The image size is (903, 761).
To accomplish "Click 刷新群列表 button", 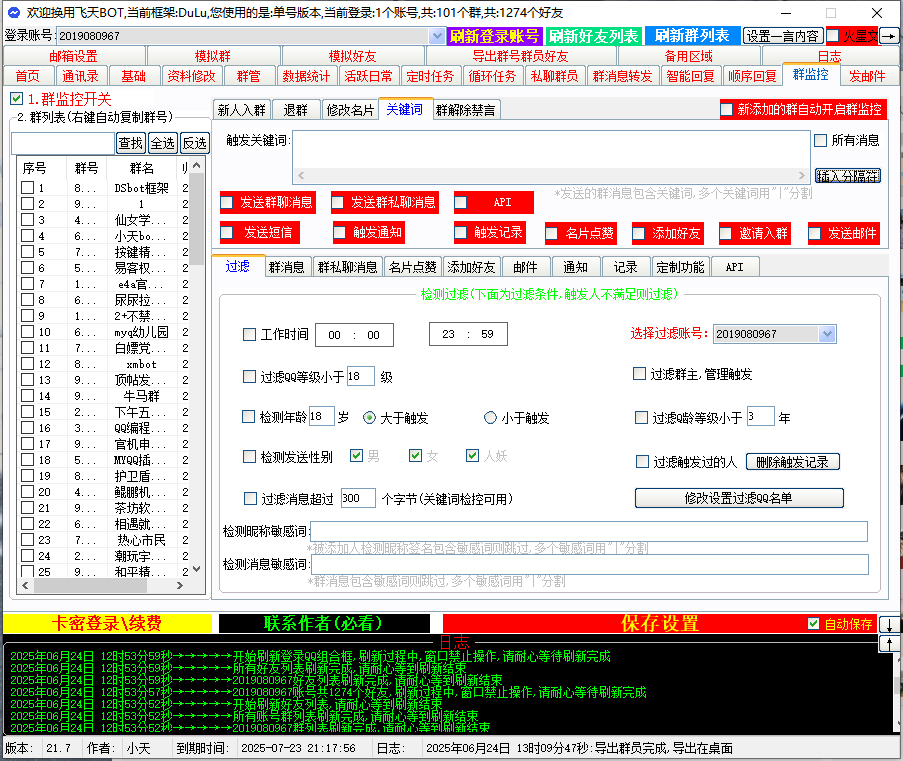I will click(x=692, y=36).
